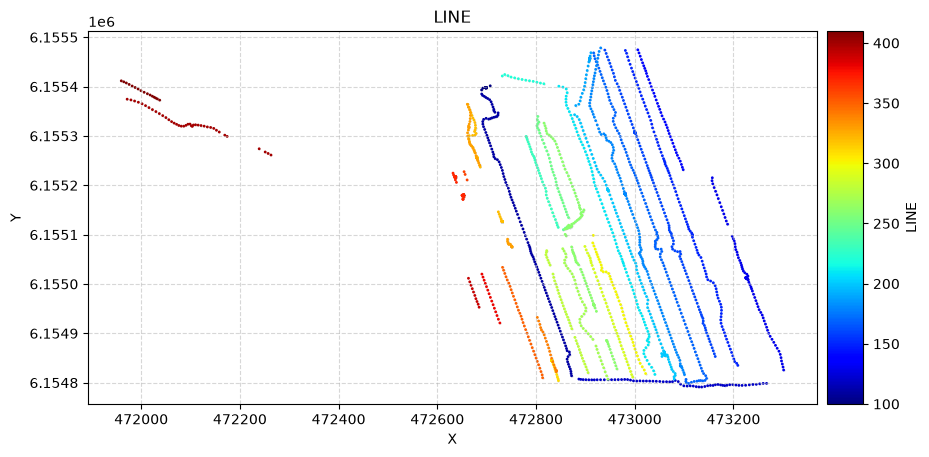Click y-axis tick label 6.1548

53,383
